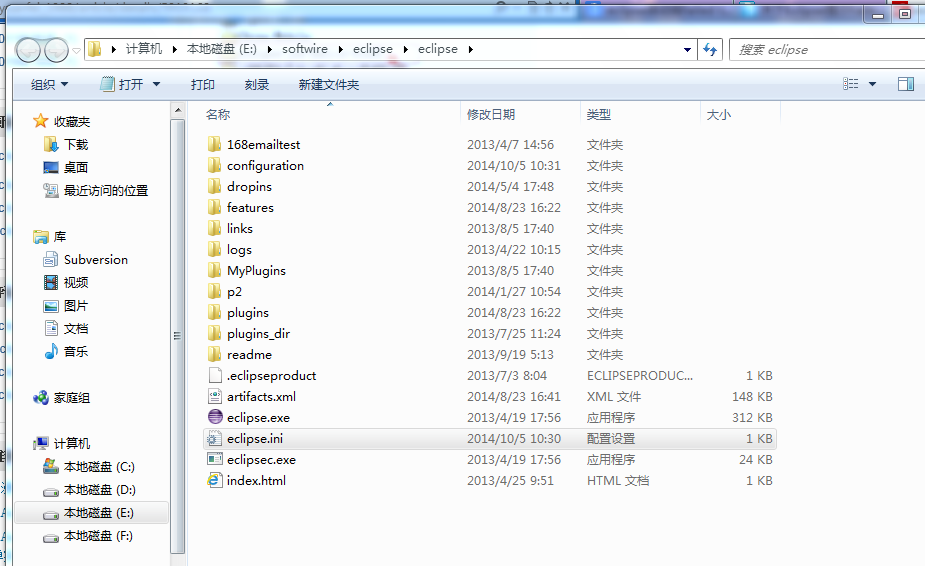The width and height of the screenshot is (925, 566).
Task: Select the eclipse.ini file icon
Action: tap(215, 439)
